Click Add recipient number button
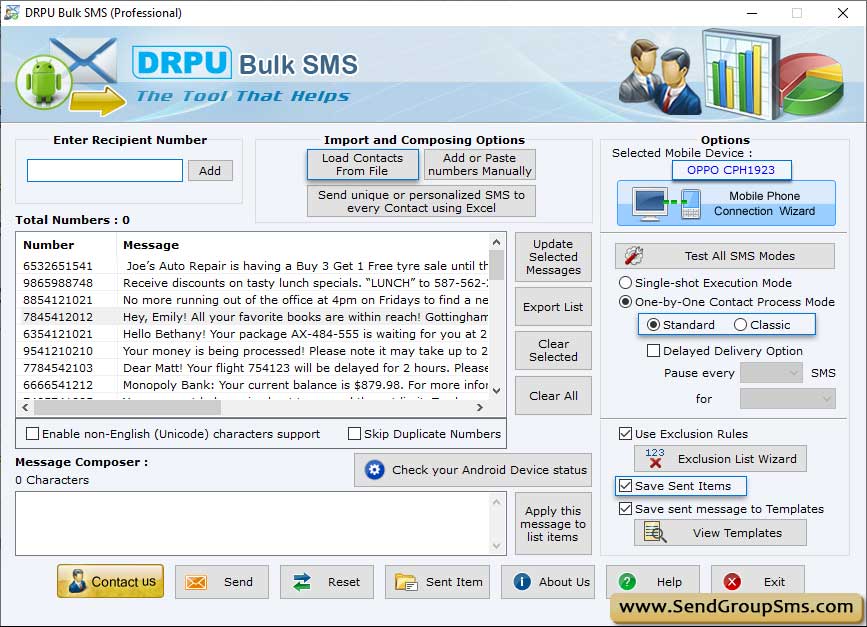 210,170
